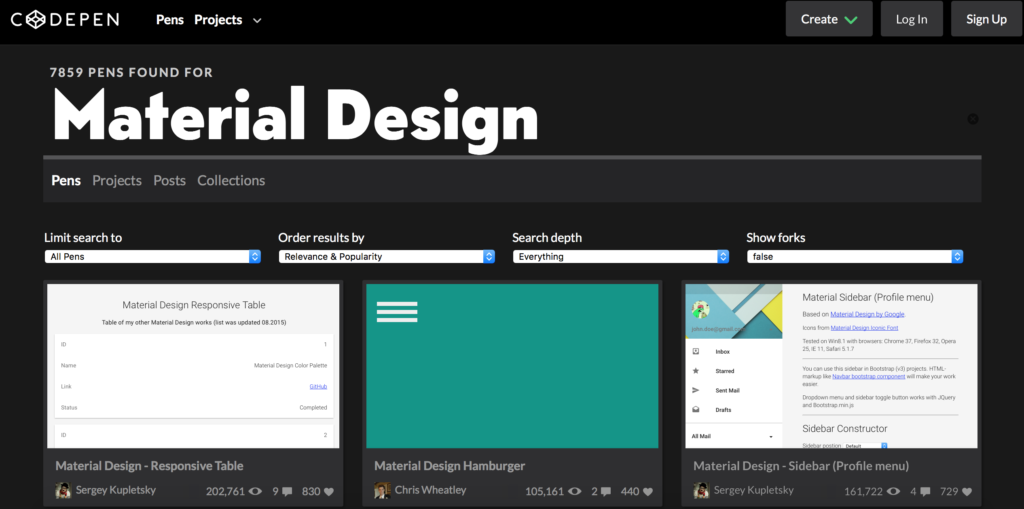The height and width of the screenshot is (509, 1024).
Task: Expand the Create button menu
Action: pos(829,19)
